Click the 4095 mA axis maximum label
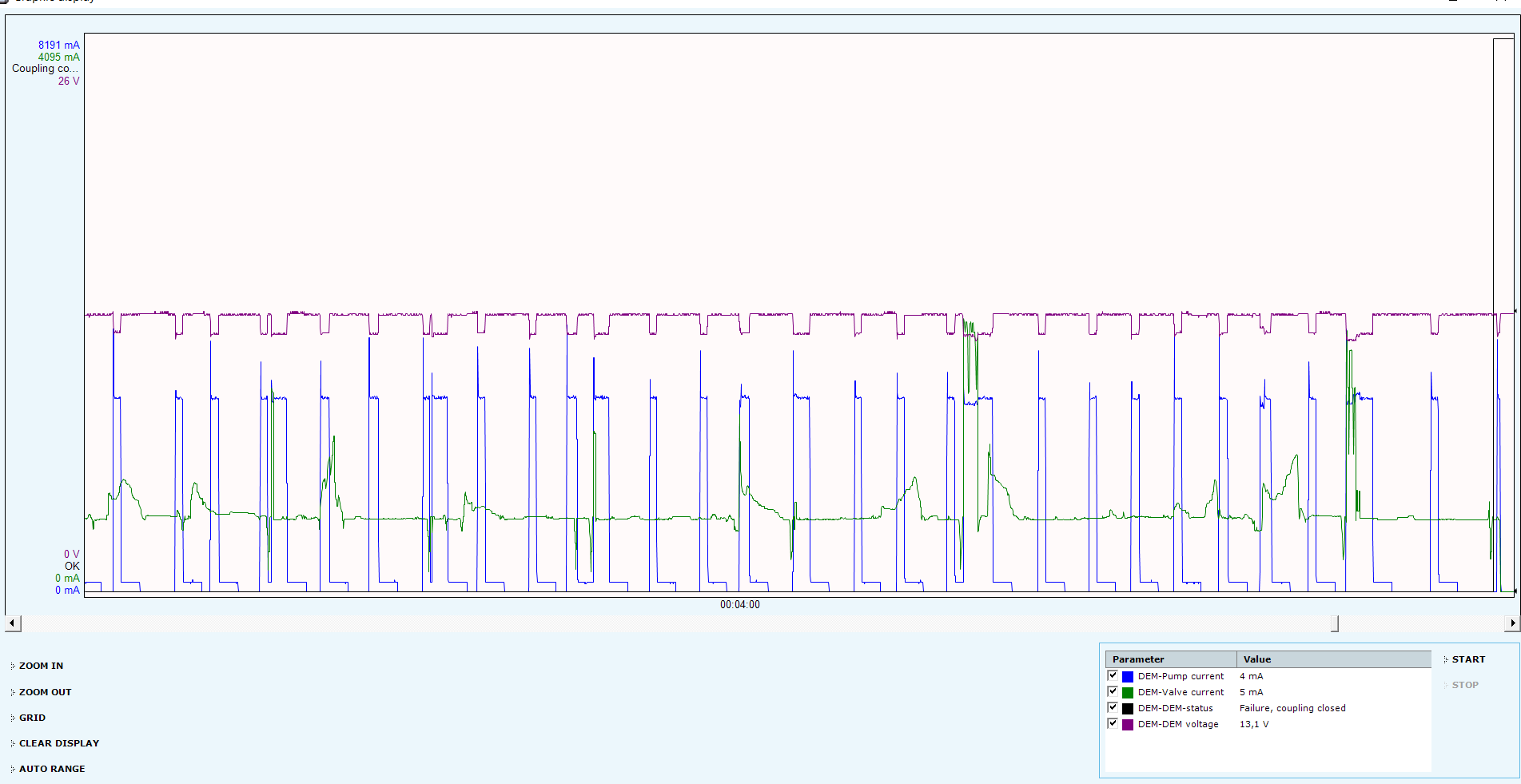 [x=59, y=58]
